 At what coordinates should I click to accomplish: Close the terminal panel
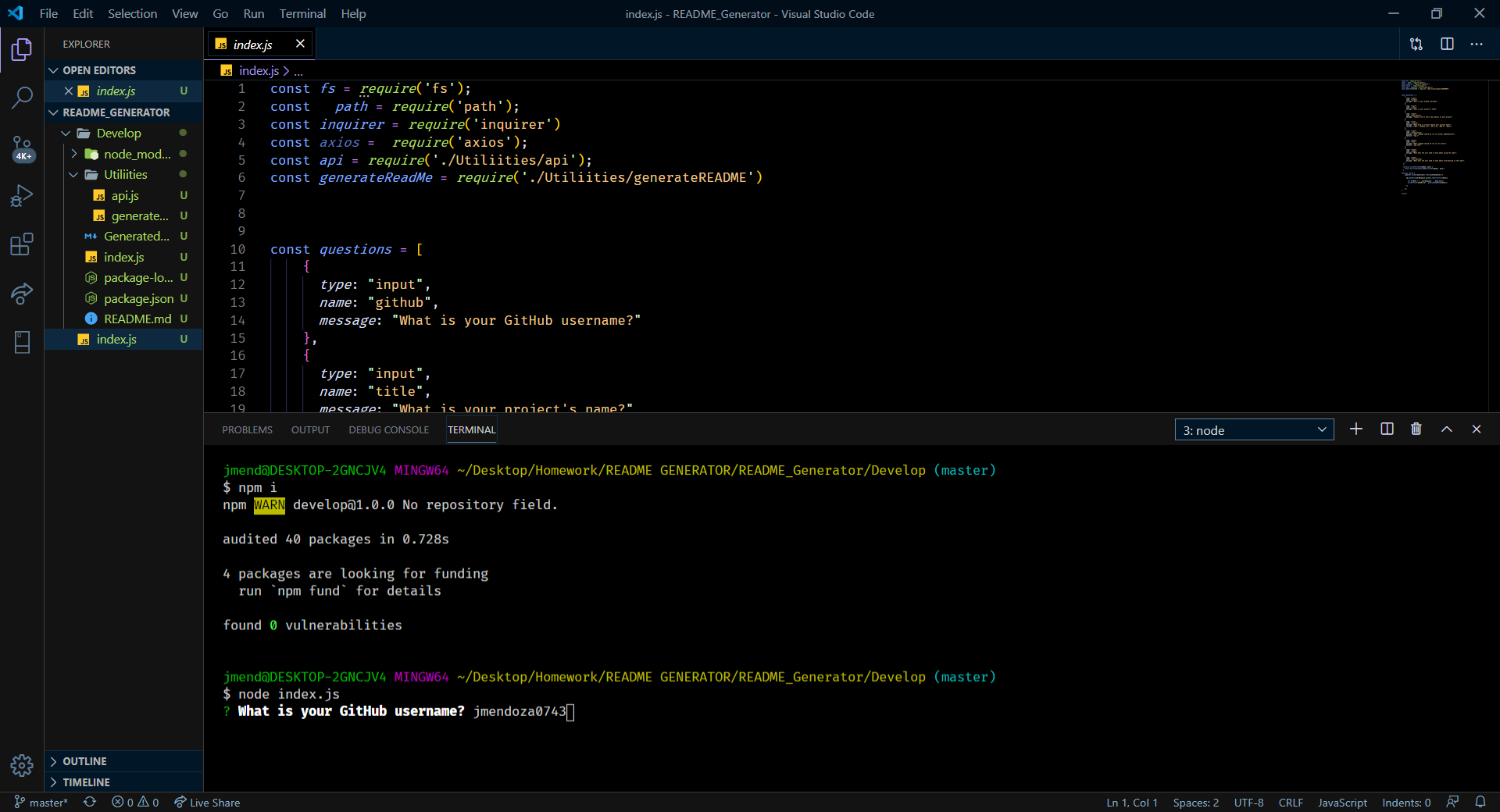click(1477, 429)
